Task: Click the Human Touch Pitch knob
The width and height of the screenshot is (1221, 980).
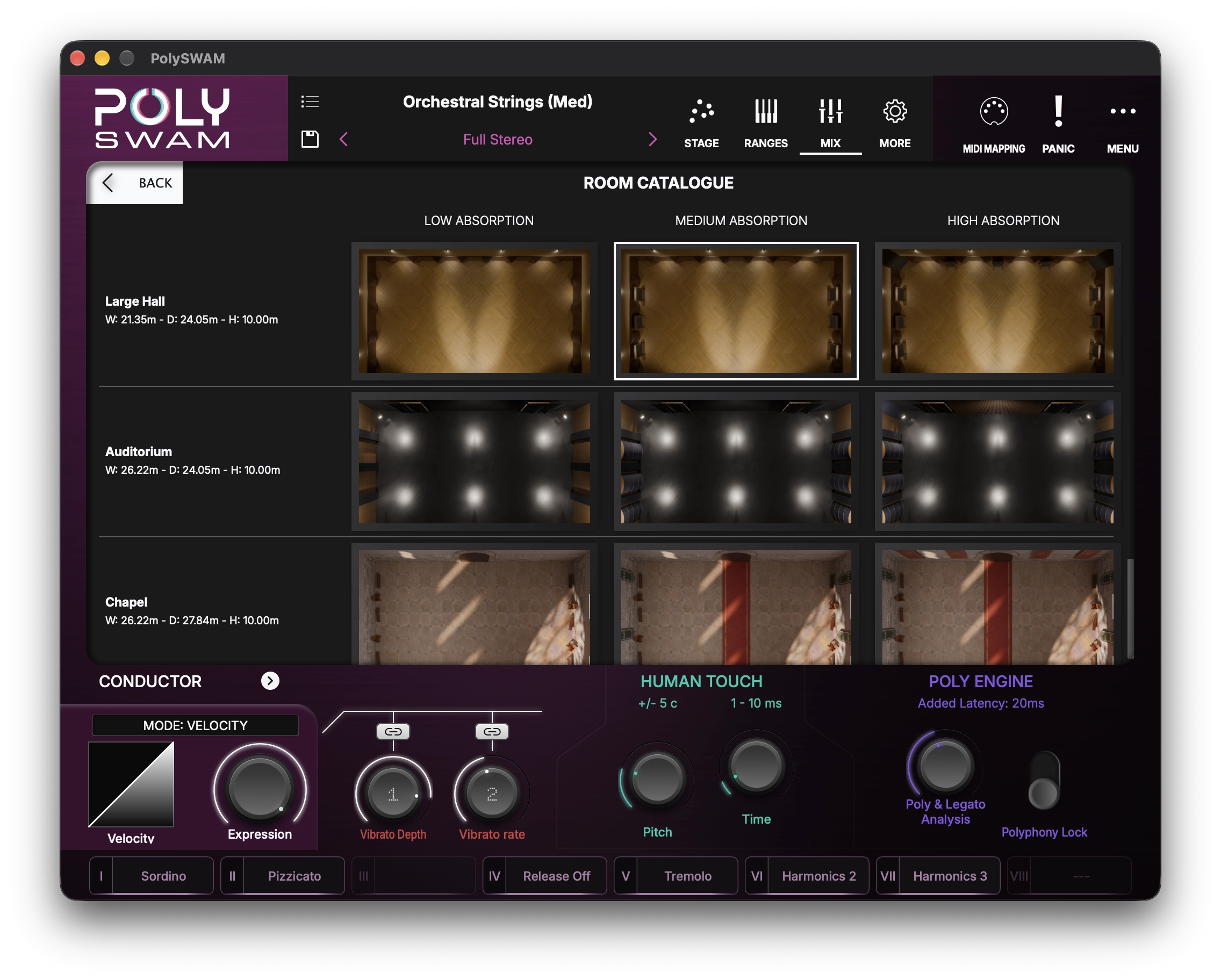Action: [x=657, y=779]
